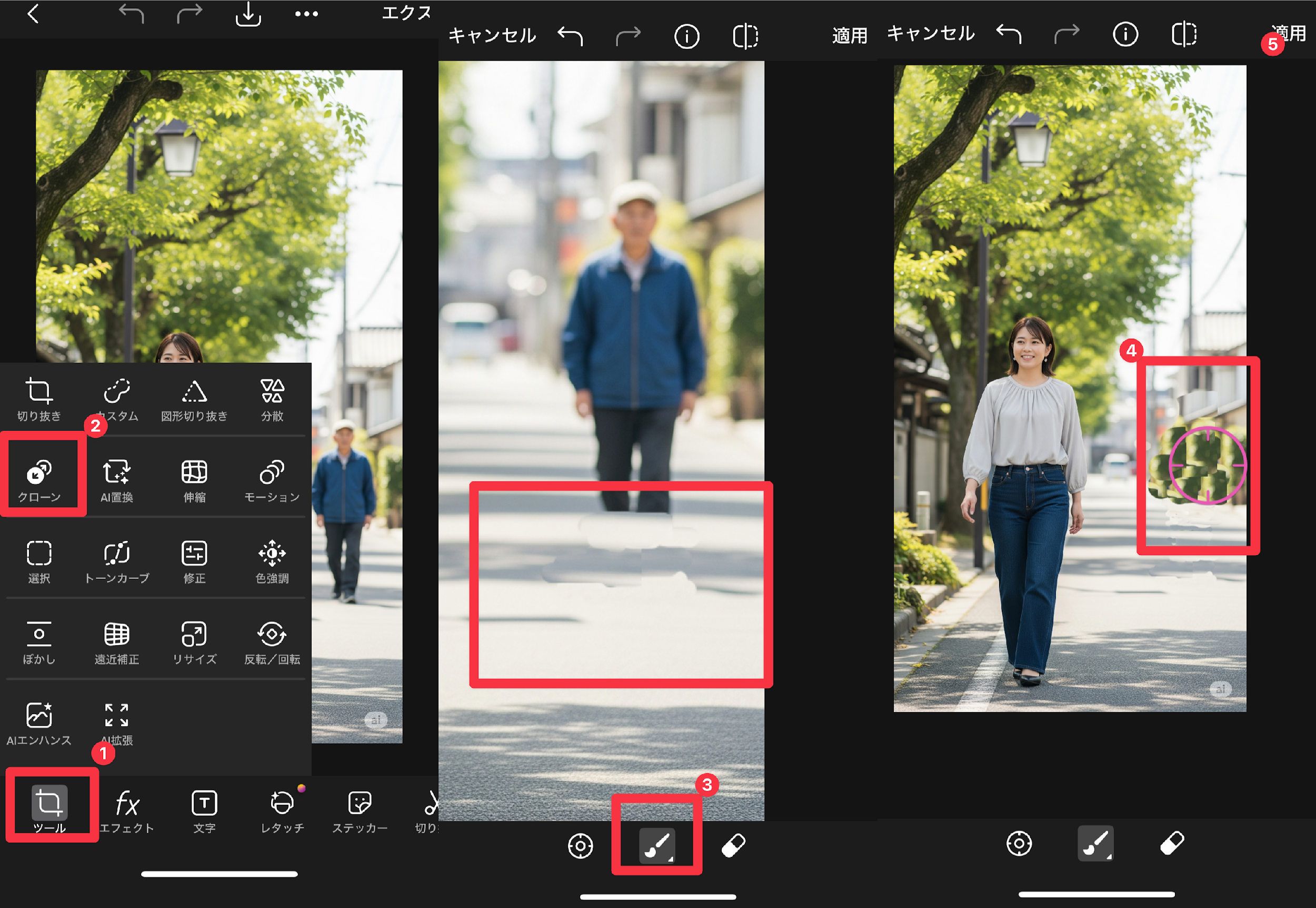
Task: Redo in the left screen toolbar
Action: click(190, 14)
